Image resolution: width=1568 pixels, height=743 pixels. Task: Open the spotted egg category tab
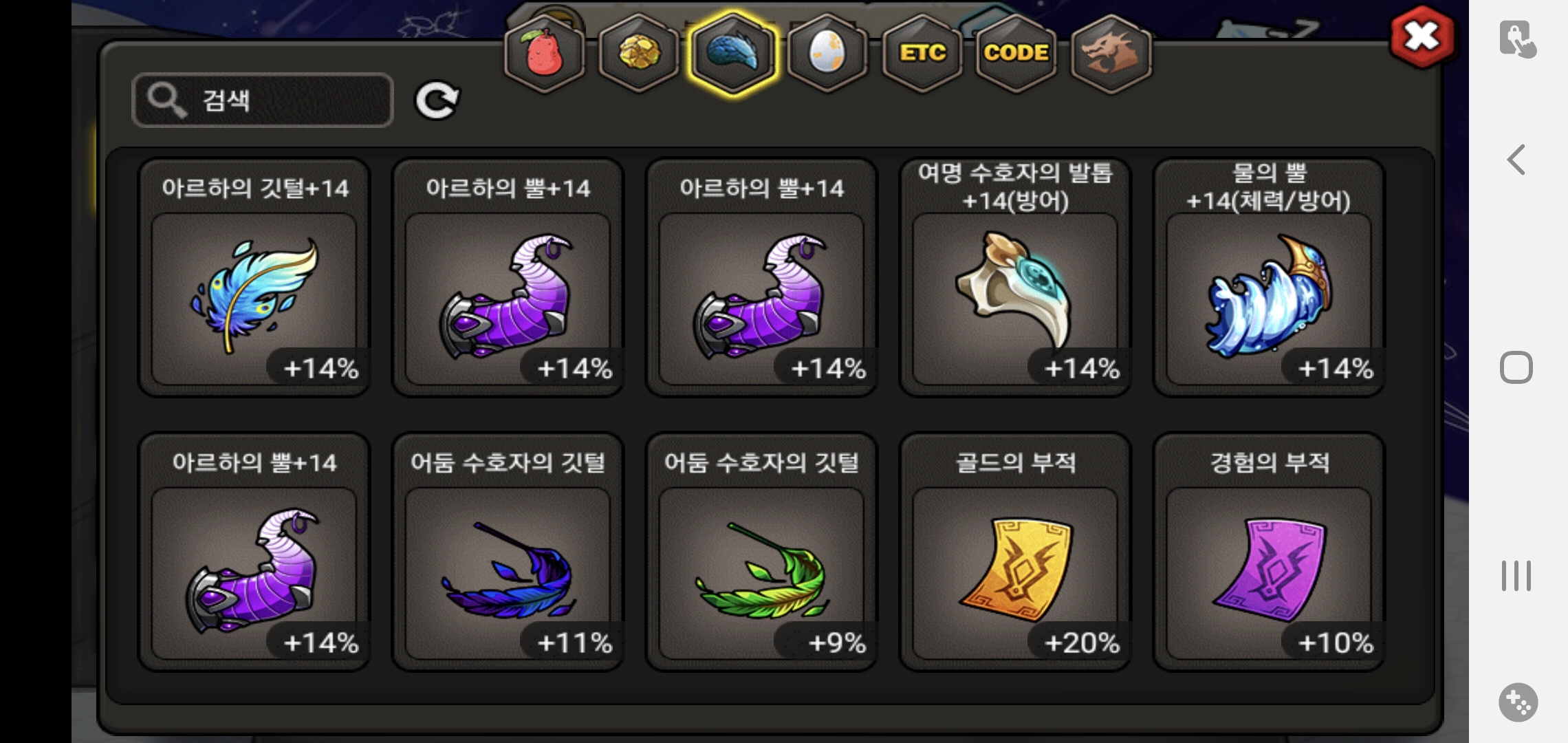point(827,53)
